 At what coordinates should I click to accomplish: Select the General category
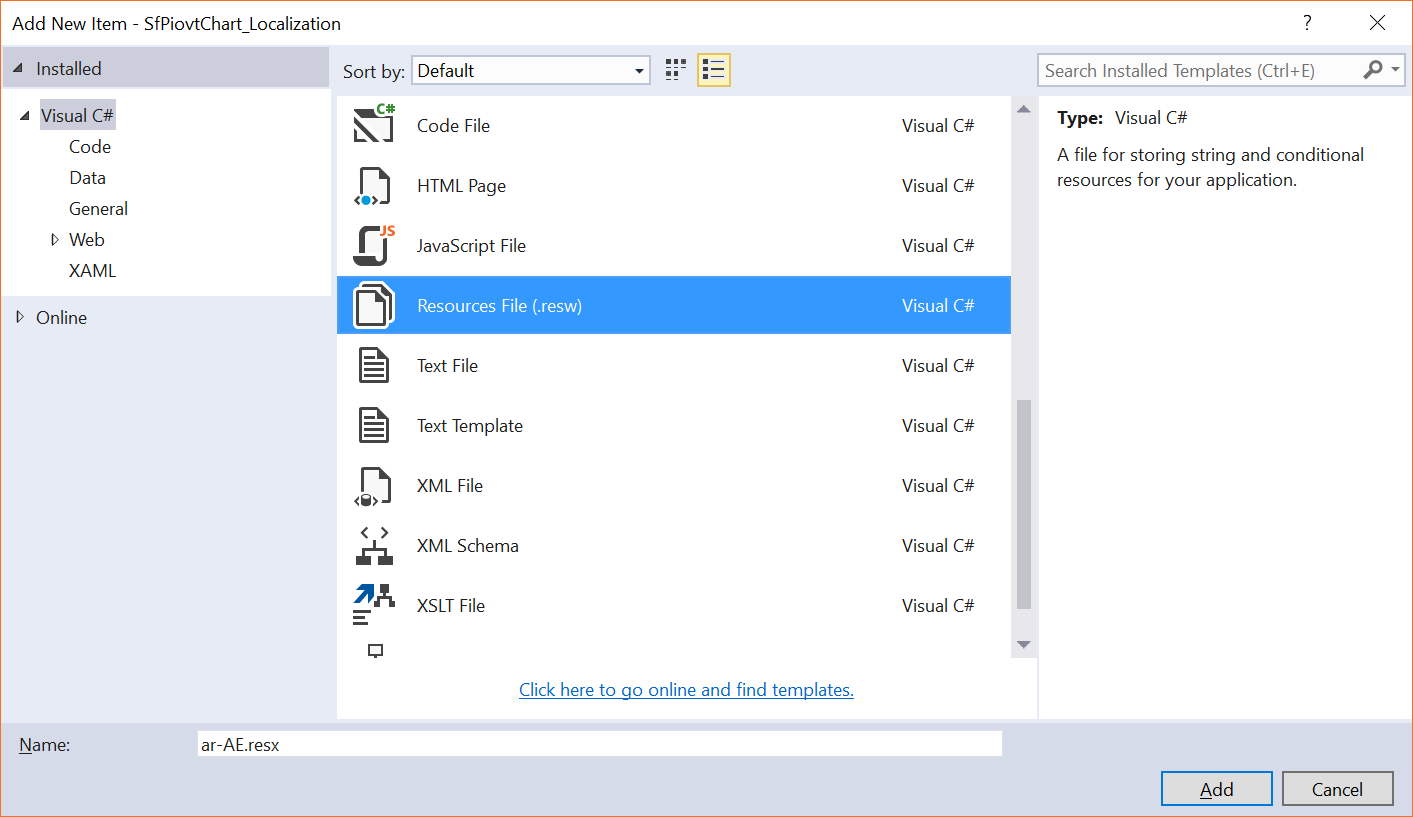(98, 208)
